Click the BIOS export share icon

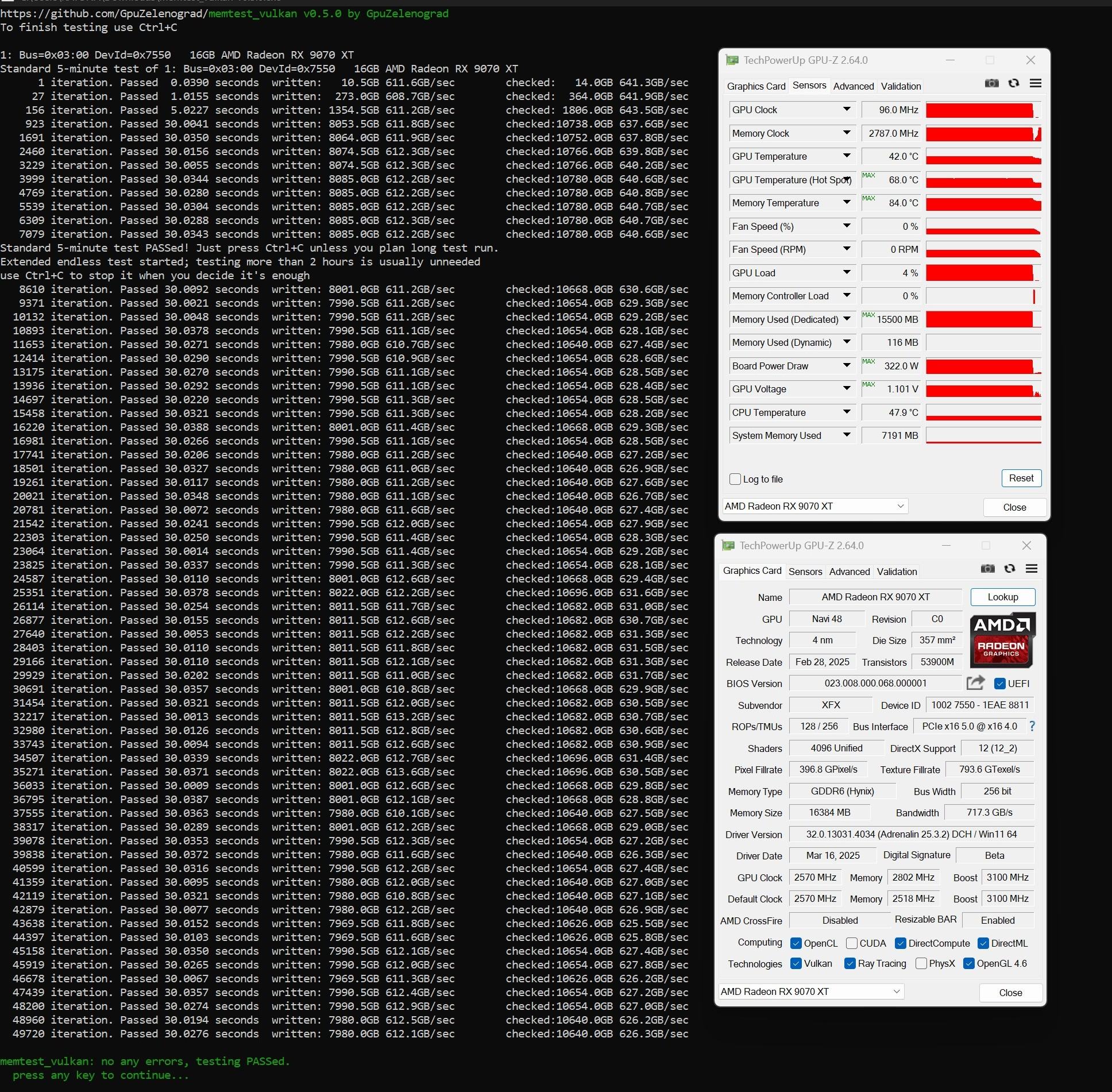click(975, 683)
